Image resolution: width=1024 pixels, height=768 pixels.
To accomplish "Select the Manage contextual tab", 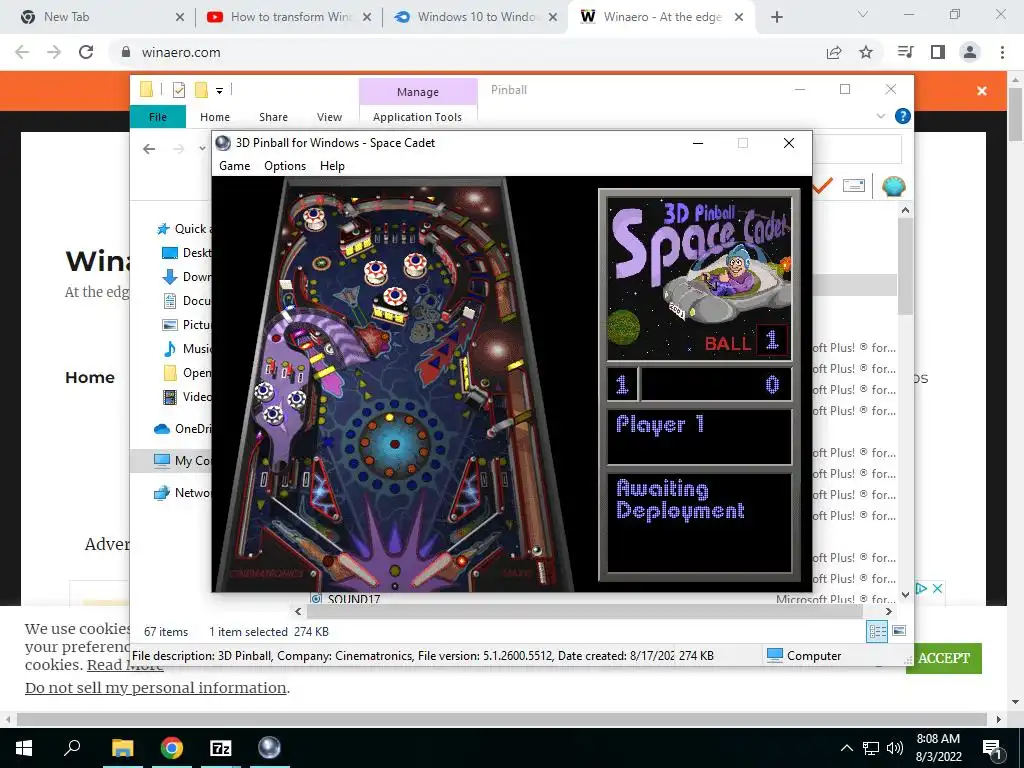I will point(418,92).
